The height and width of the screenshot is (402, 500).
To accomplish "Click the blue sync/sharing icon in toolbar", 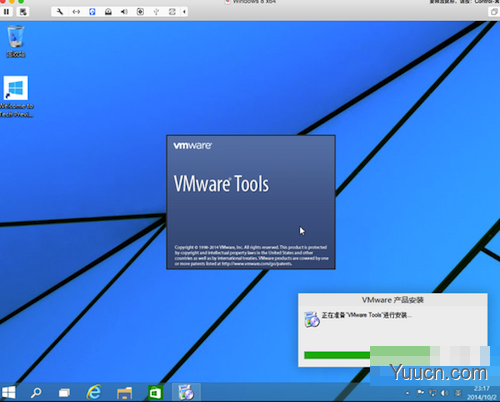I will coord(92,12).
